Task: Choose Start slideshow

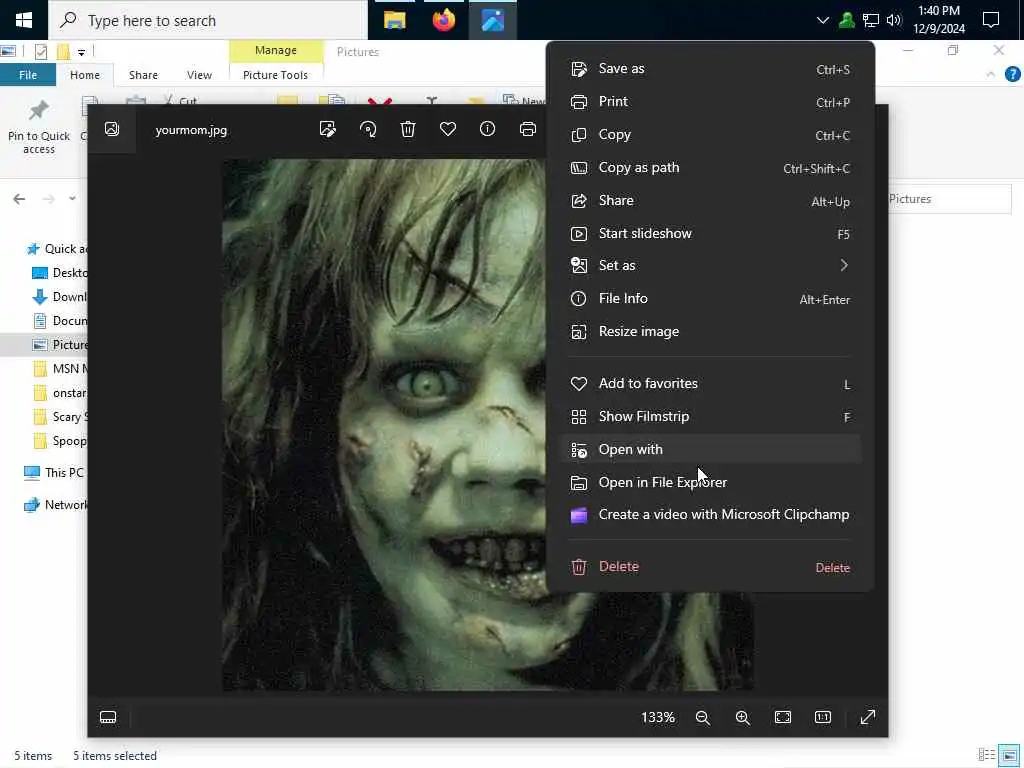Action: pos(711,234)
